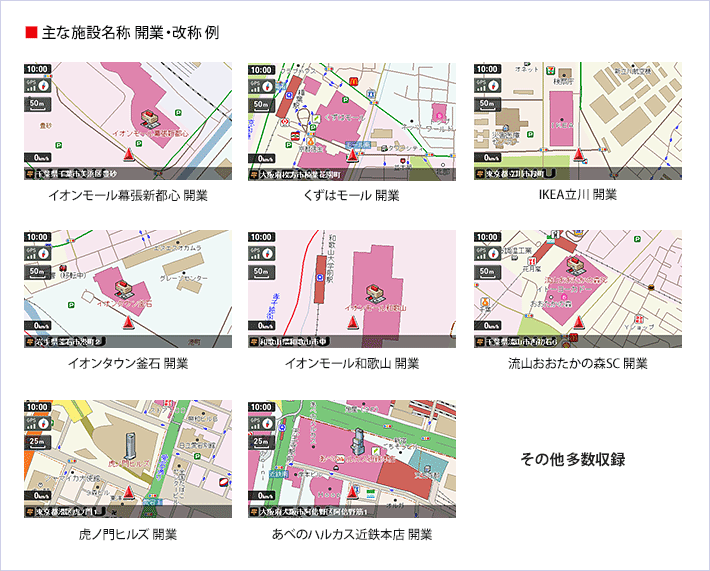This screenshot has height=571, width=710.
Task: Click the caption 流山おおたかの森SC 開業
Action: tap(578, 363)
